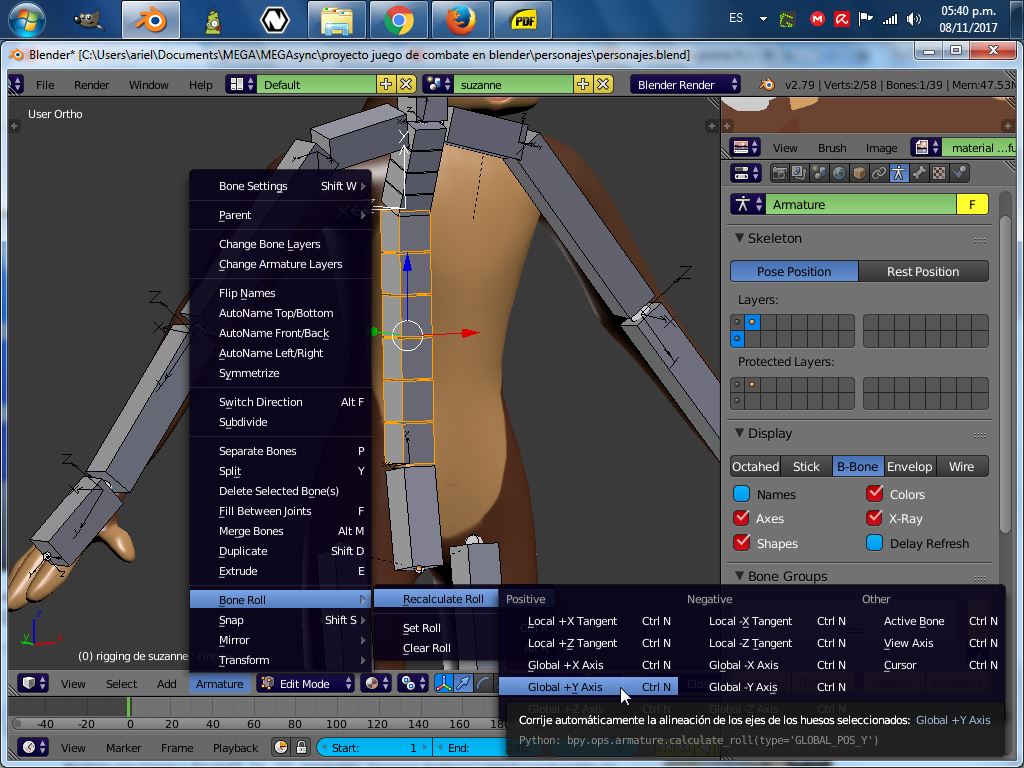Open the Scene properties tab
This screenshot has height=768, width=1024.
[819, 173]
